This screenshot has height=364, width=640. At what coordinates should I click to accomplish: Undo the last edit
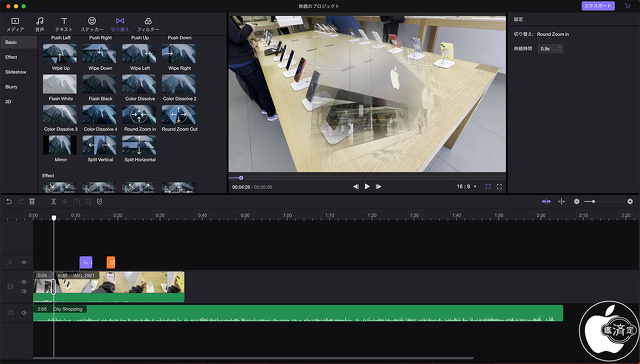[9, 202]
